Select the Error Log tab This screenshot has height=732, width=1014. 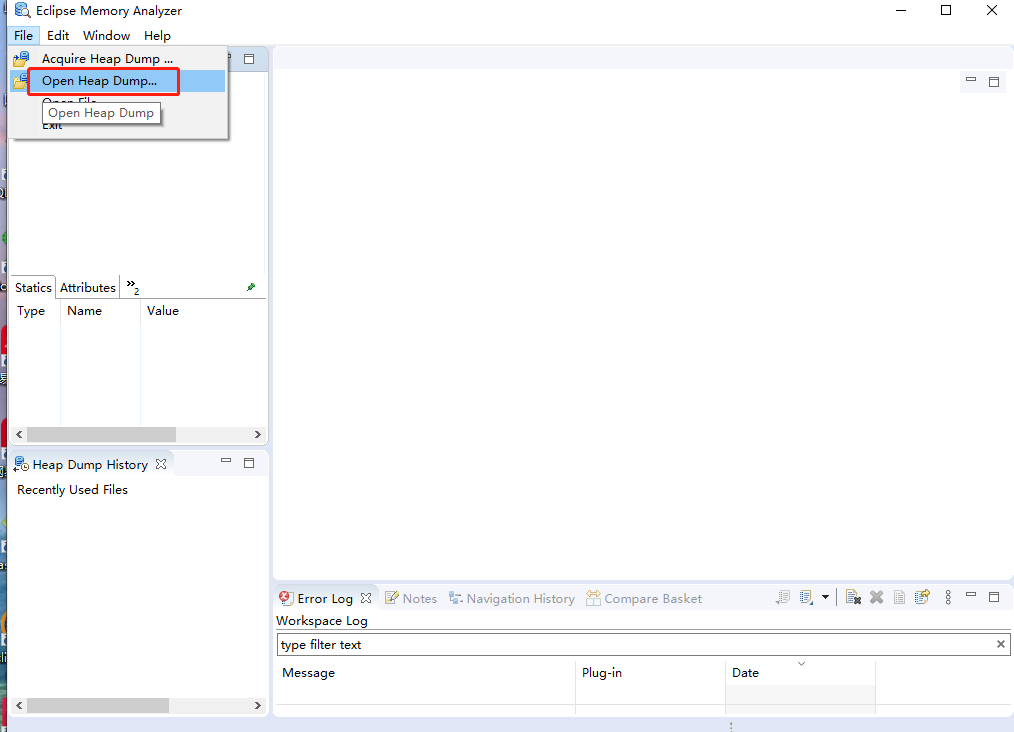click(x=325, y=599)
